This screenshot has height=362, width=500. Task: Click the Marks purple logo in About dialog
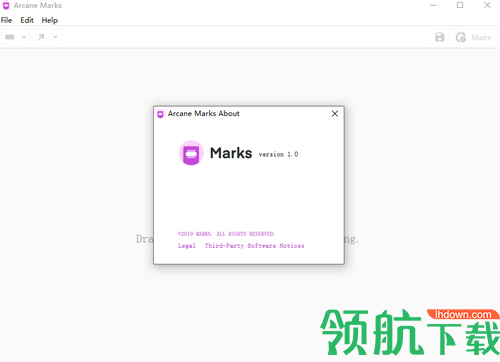point(191,153)
